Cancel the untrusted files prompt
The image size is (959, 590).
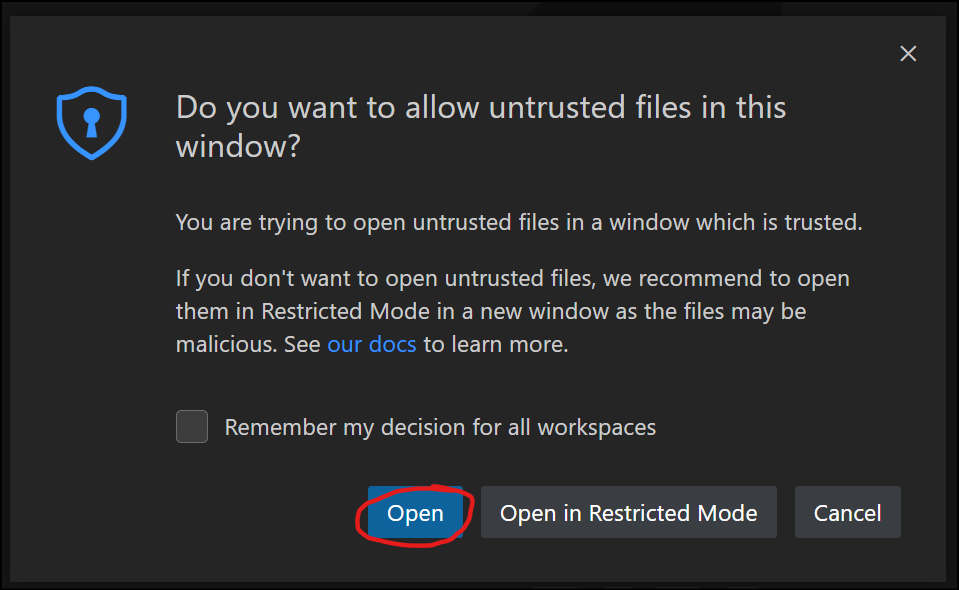847,512
